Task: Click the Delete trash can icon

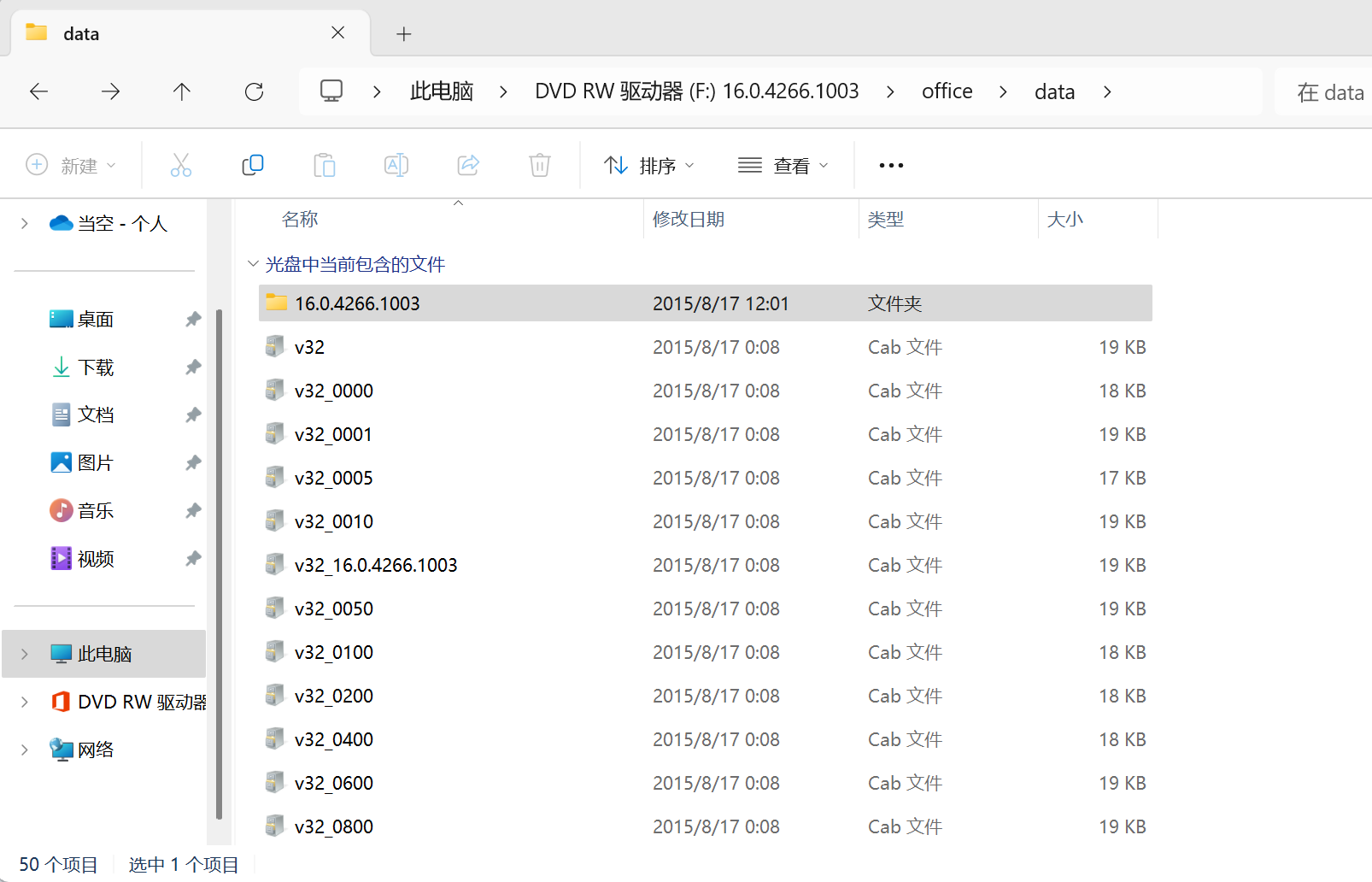Action: click(540, 165)
